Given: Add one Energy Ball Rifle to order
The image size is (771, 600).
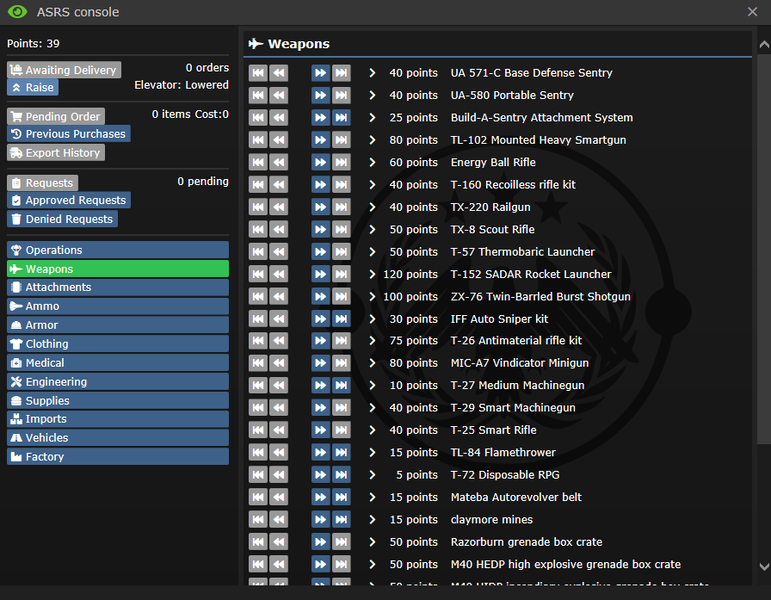Looking at the screenshot, I should pyautogui.click(x=320, y=162).
